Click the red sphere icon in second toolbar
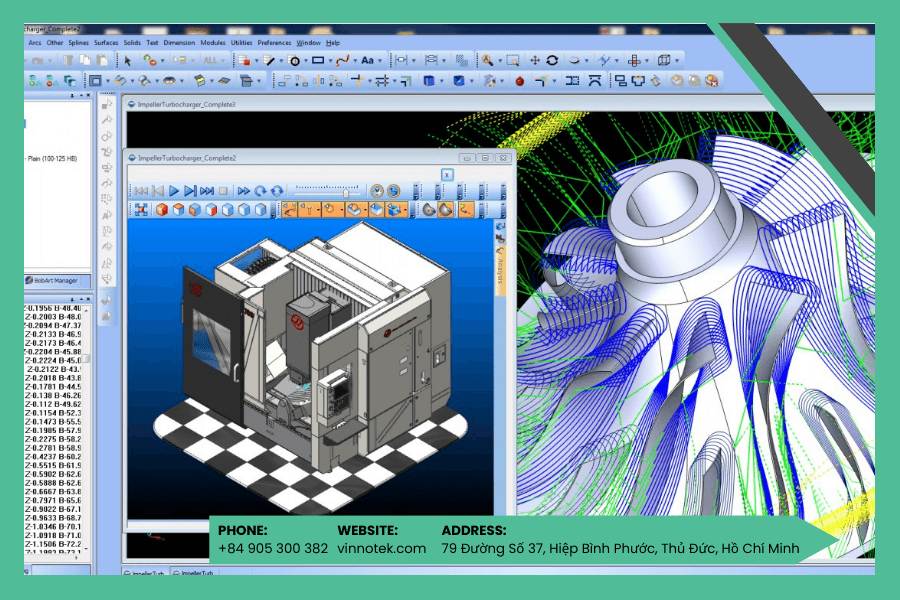 [x=519, y=81]
